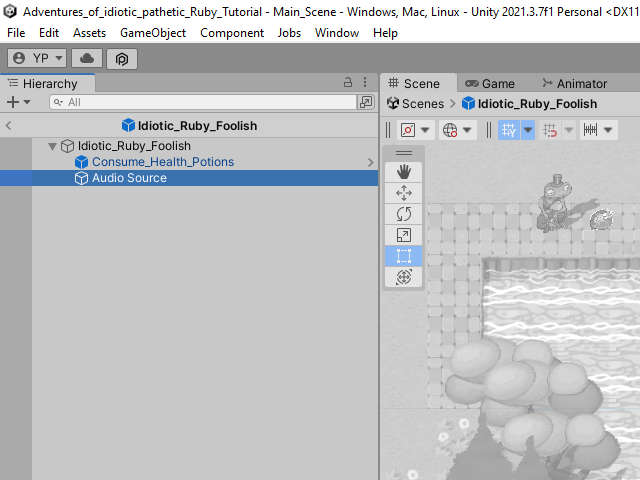The height and width of the screenshot is (480, 640).
Task: Open the GameObject menu
Action: click(153, 33)
